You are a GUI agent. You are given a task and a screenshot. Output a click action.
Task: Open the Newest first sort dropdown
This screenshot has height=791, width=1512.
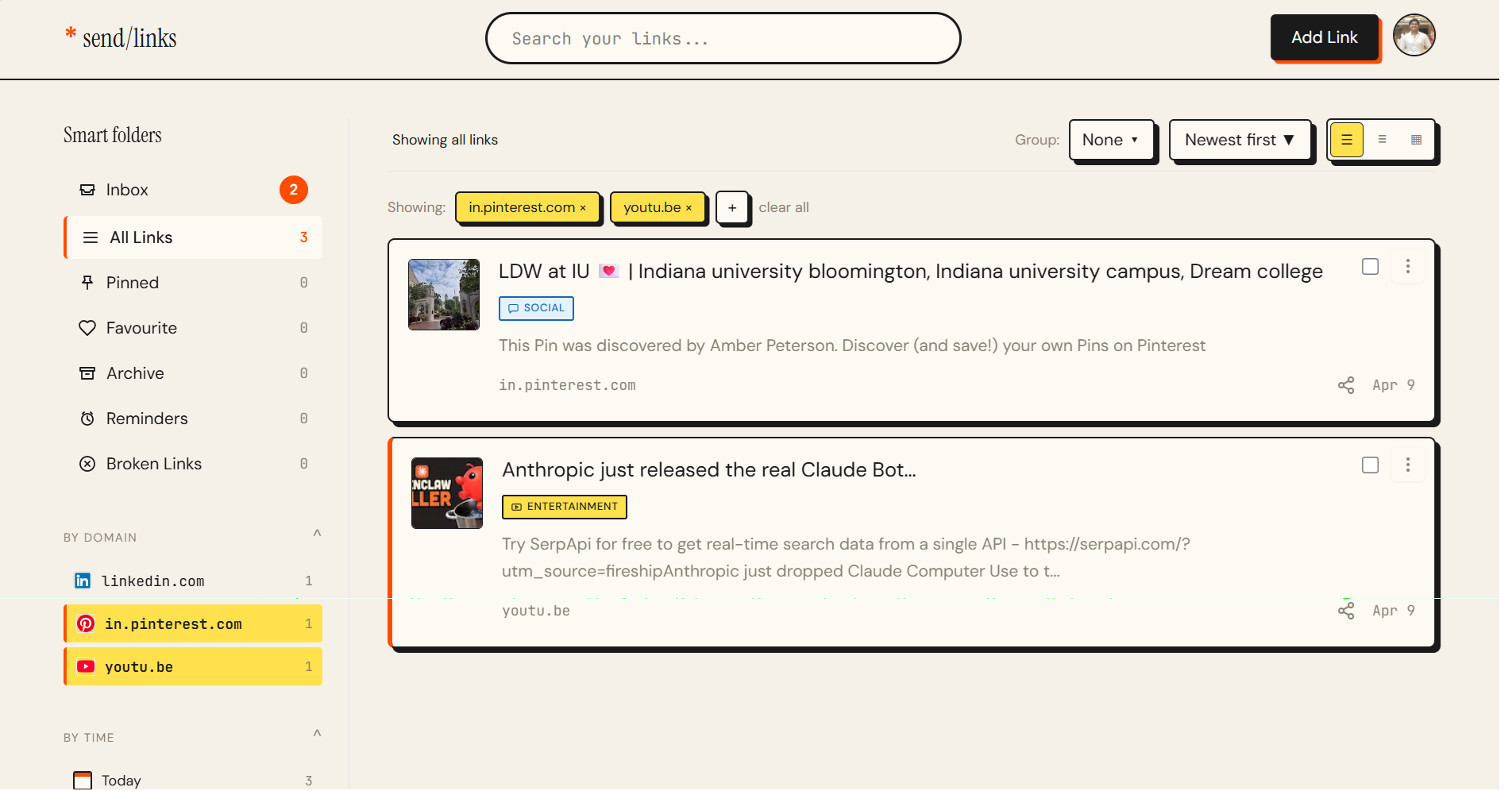(1240, 139)
